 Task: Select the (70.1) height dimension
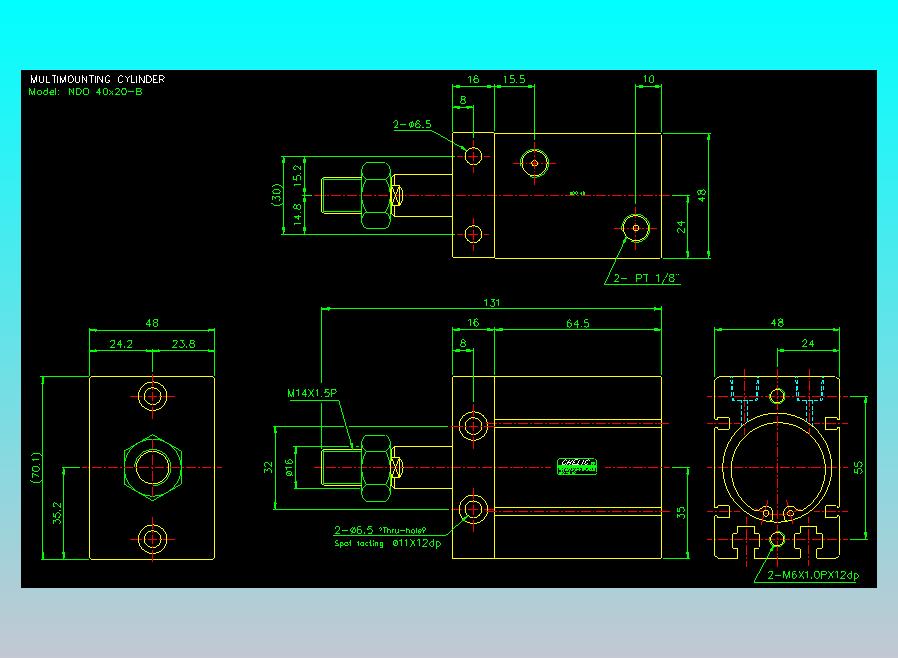click(x=36, y=468)
